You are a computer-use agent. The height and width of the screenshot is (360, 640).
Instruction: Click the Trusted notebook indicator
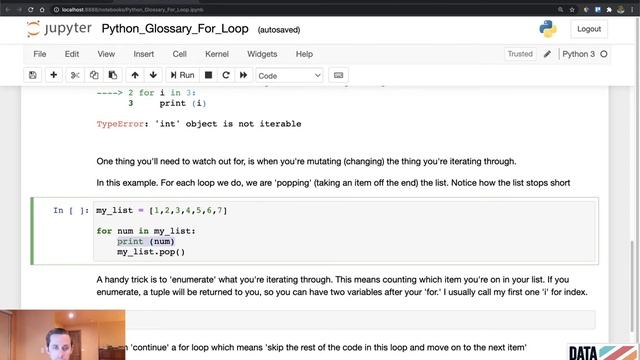[x=520, y=54]
